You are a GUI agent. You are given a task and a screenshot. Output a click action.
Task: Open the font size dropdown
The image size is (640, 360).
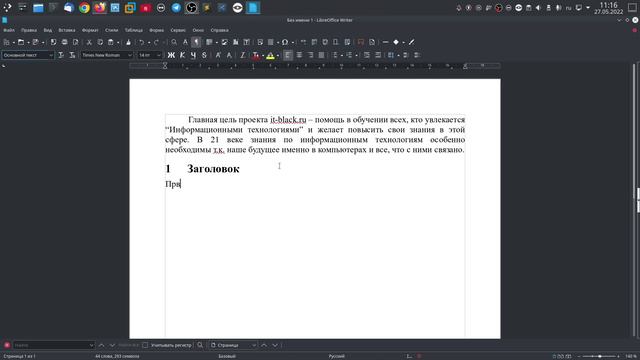pos(159,55)
